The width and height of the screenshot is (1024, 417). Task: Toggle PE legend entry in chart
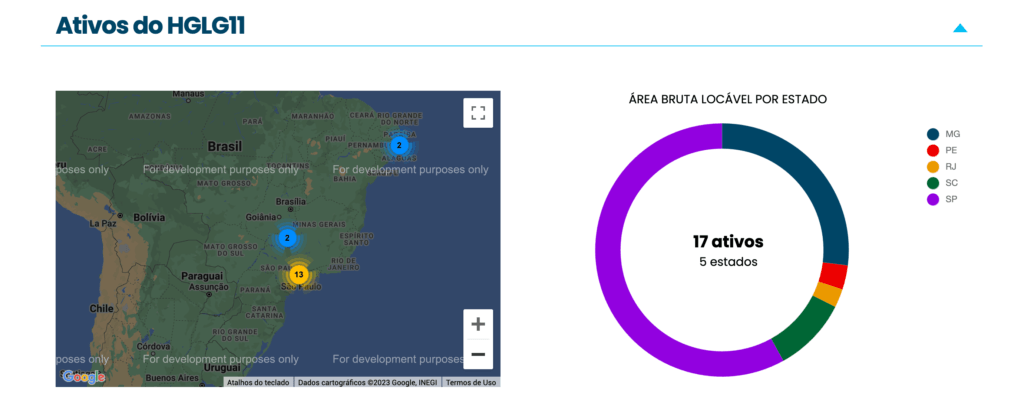click(x=943, y=150)
